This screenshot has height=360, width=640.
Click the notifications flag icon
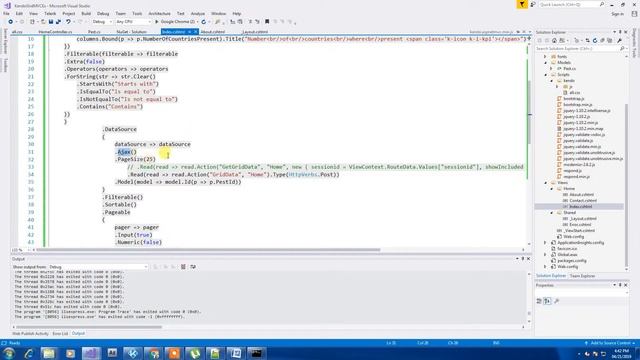click(522, 4)
